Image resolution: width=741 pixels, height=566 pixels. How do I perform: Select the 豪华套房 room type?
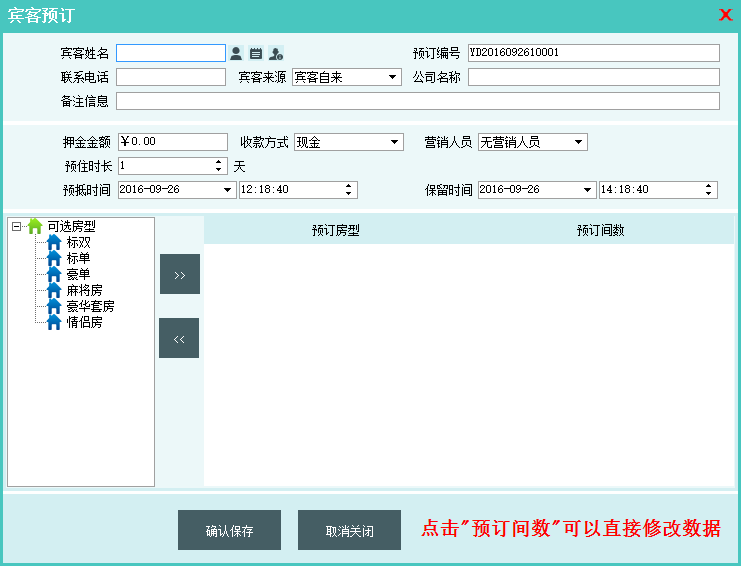click(90, 306)
